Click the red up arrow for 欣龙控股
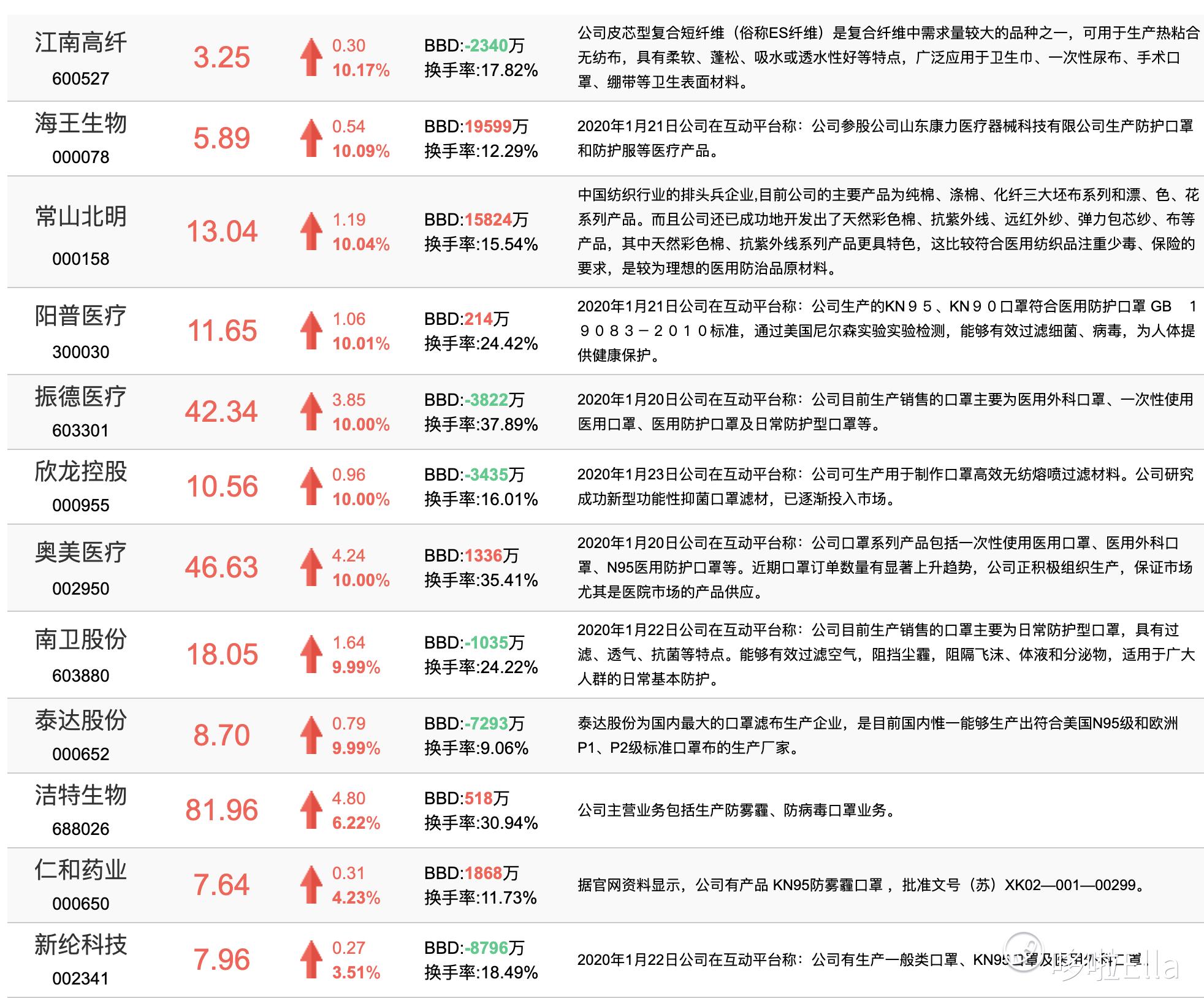 point(311,486)
